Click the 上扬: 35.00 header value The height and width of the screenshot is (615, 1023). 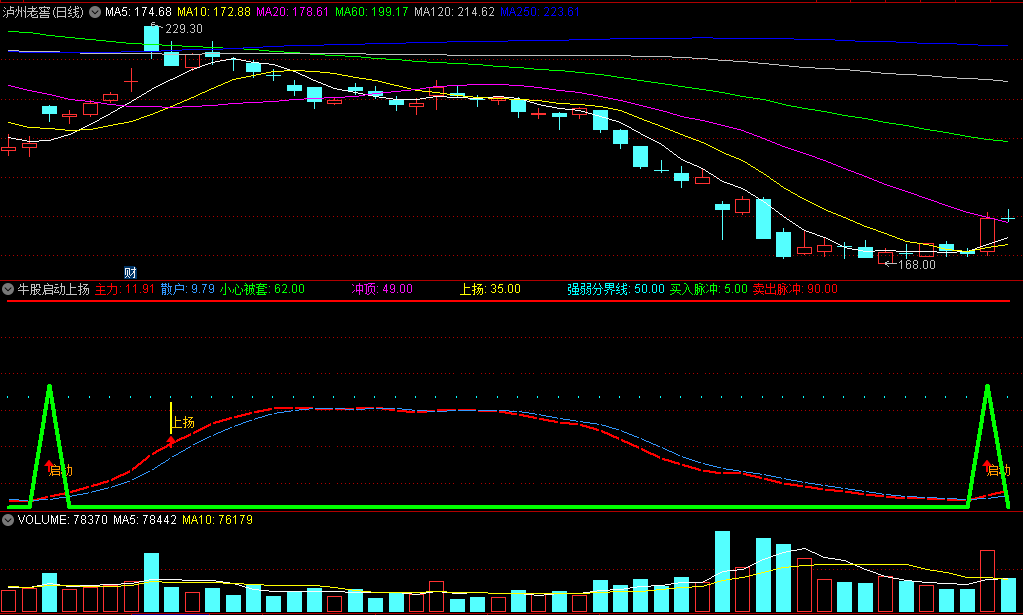[490, 289]
